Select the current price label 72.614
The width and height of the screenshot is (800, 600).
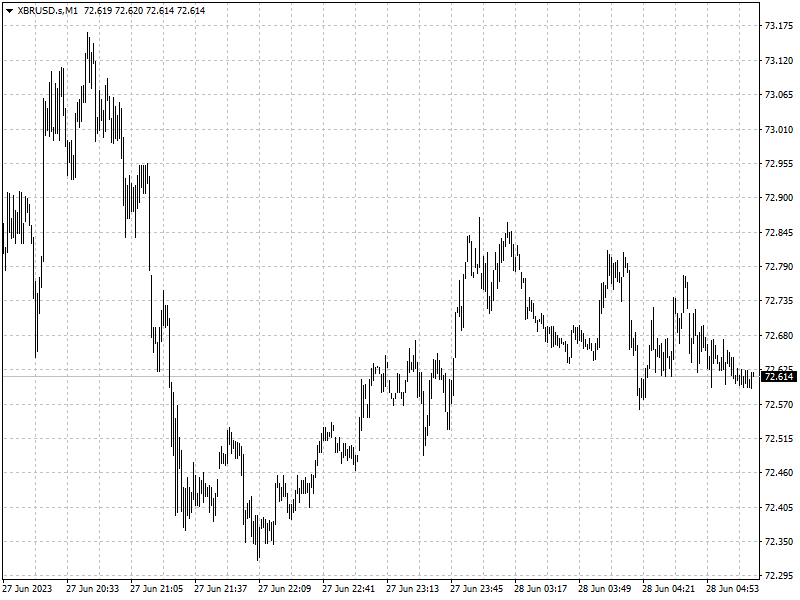[778, 377]
